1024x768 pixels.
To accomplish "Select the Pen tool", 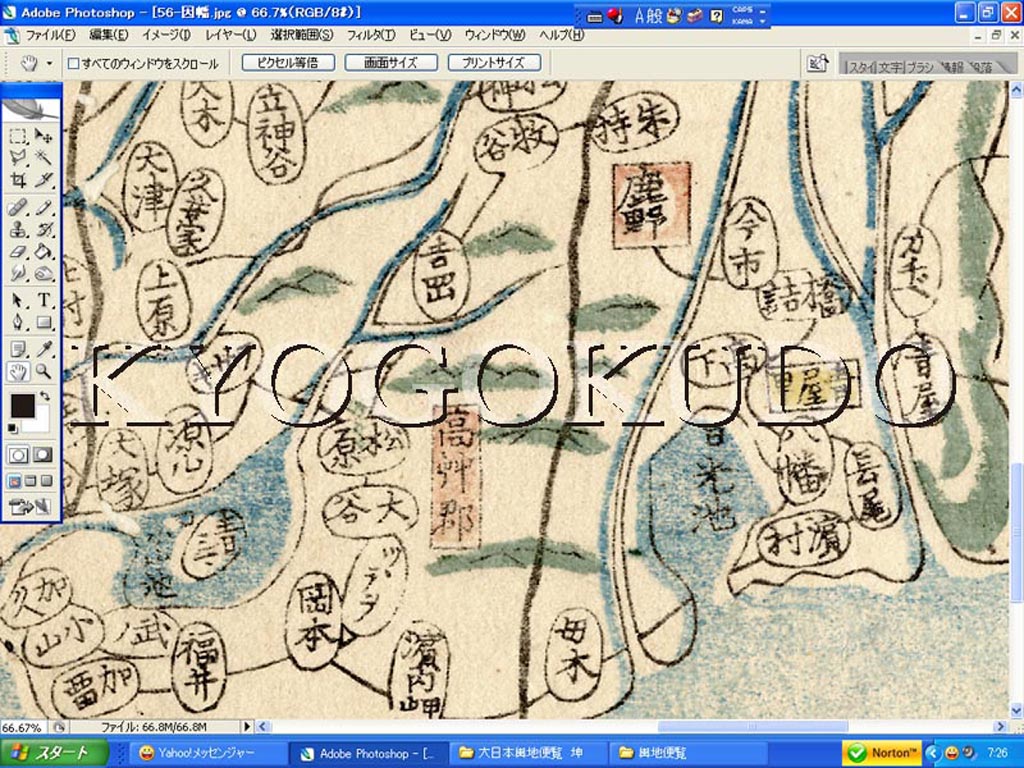I will point(18,322).
